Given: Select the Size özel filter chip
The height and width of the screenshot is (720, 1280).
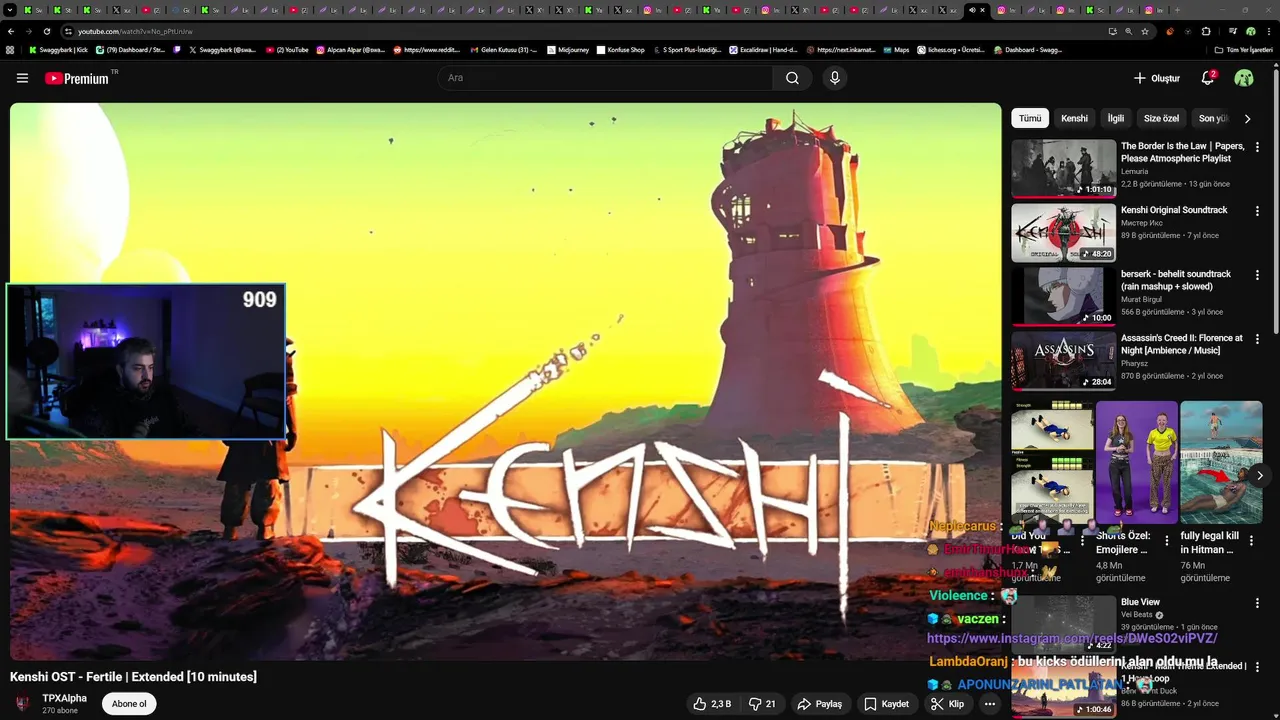Looking at the screenshot, I should tap(1161, 118).
